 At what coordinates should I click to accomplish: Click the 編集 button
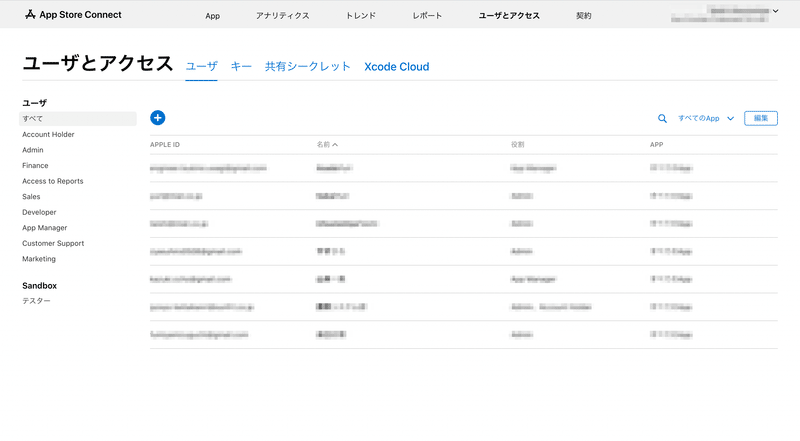pos(761,118)
